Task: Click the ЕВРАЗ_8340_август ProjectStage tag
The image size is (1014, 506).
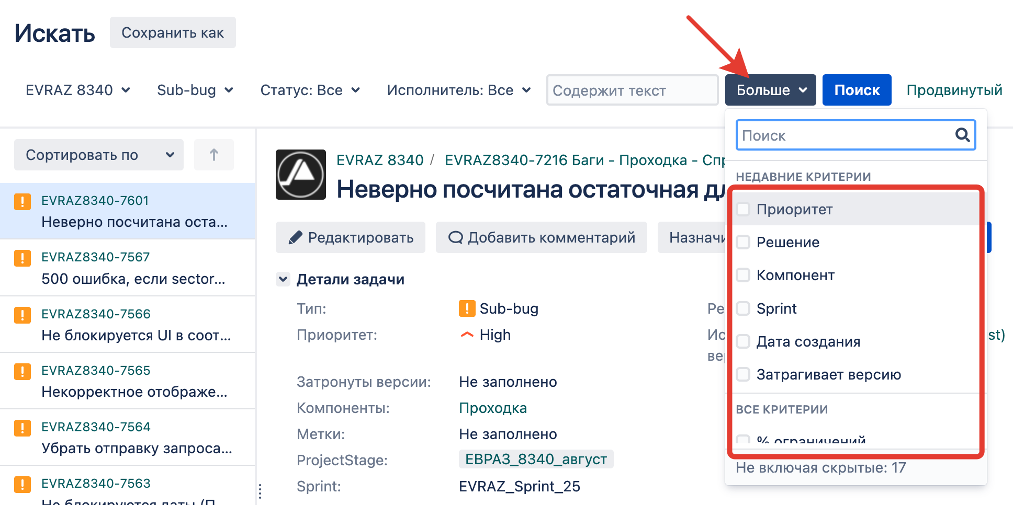Action: [536, 459]
